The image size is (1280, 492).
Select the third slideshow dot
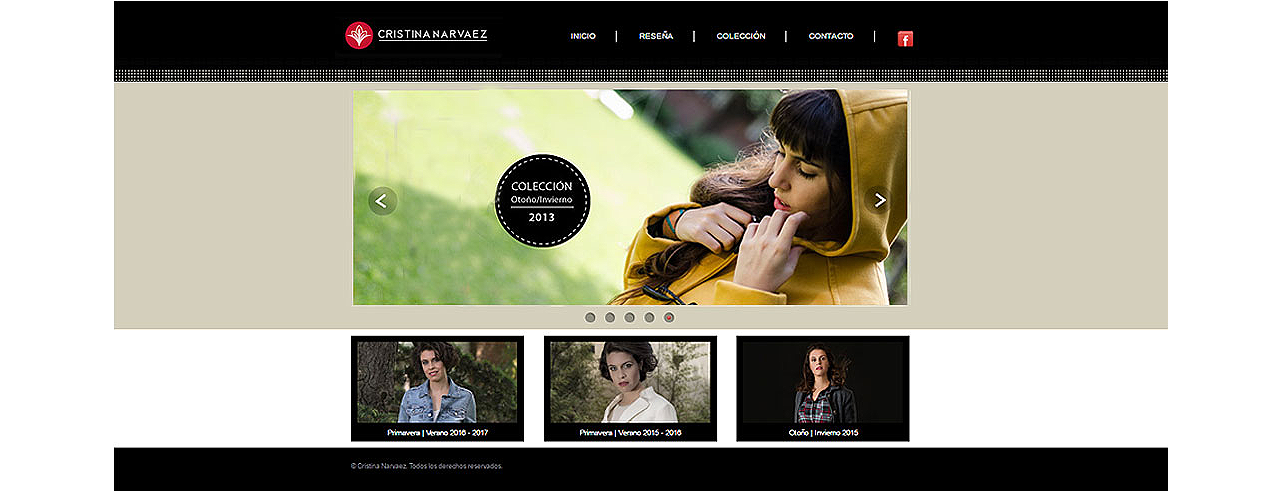click(x=629, y=318)
